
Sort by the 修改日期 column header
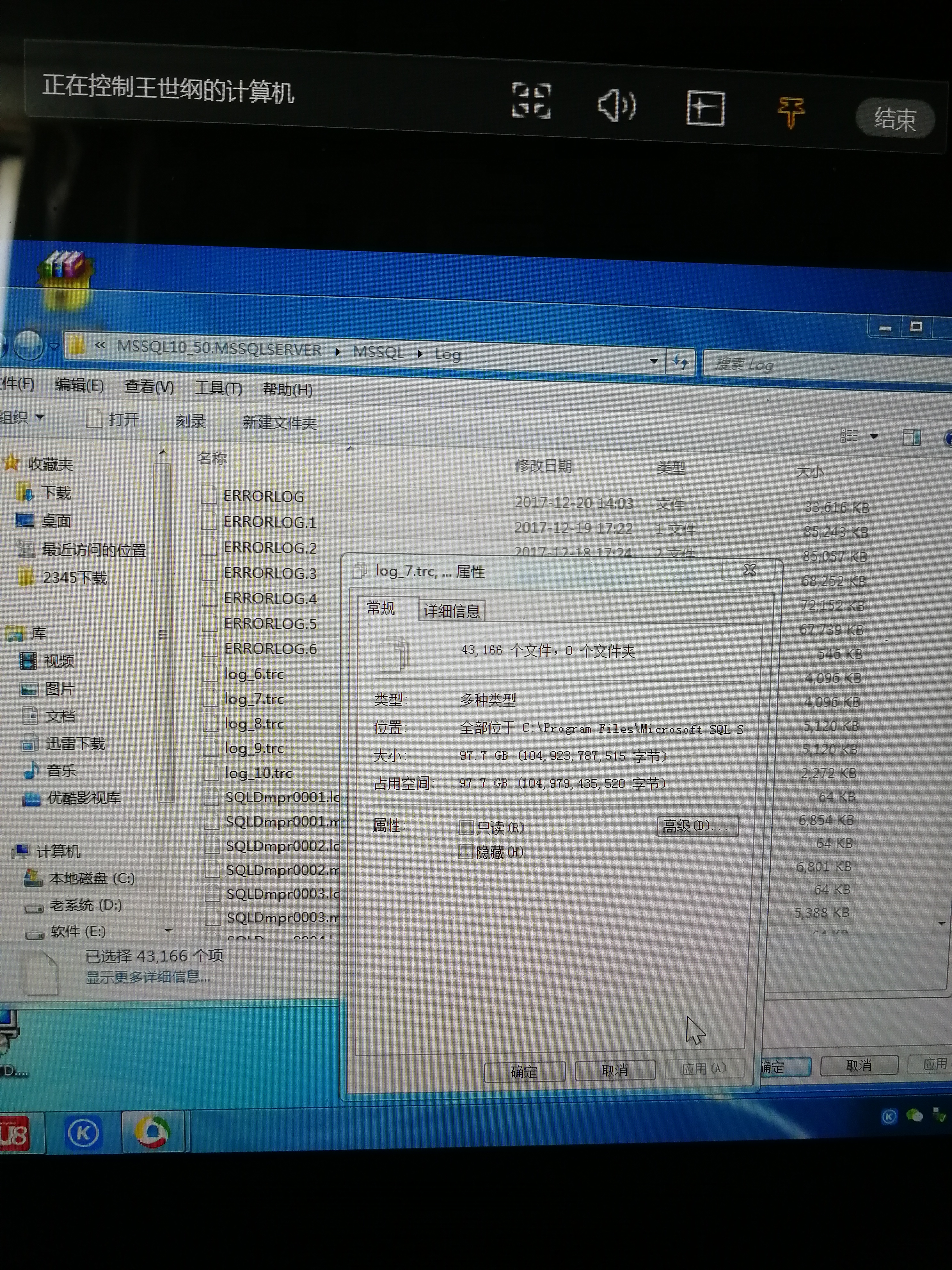pyautogui.click(x=543, y=466)
